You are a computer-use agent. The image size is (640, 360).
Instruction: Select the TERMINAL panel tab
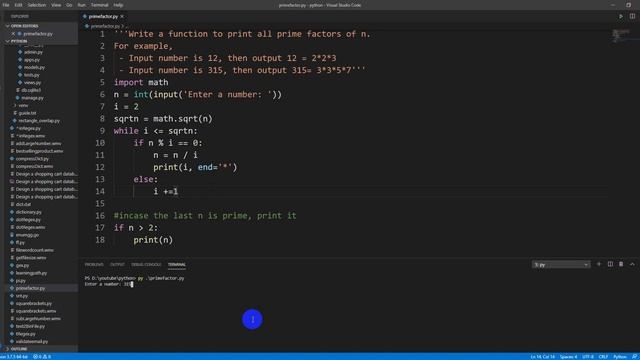(x=177, y=264)
